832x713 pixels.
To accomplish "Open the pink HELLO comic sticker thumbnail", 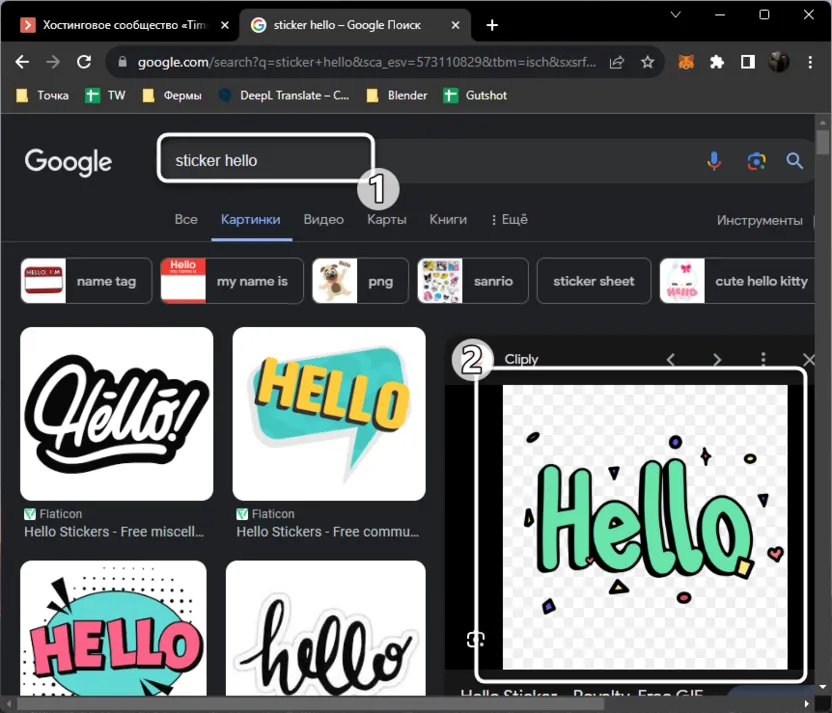I will point(114,629).
